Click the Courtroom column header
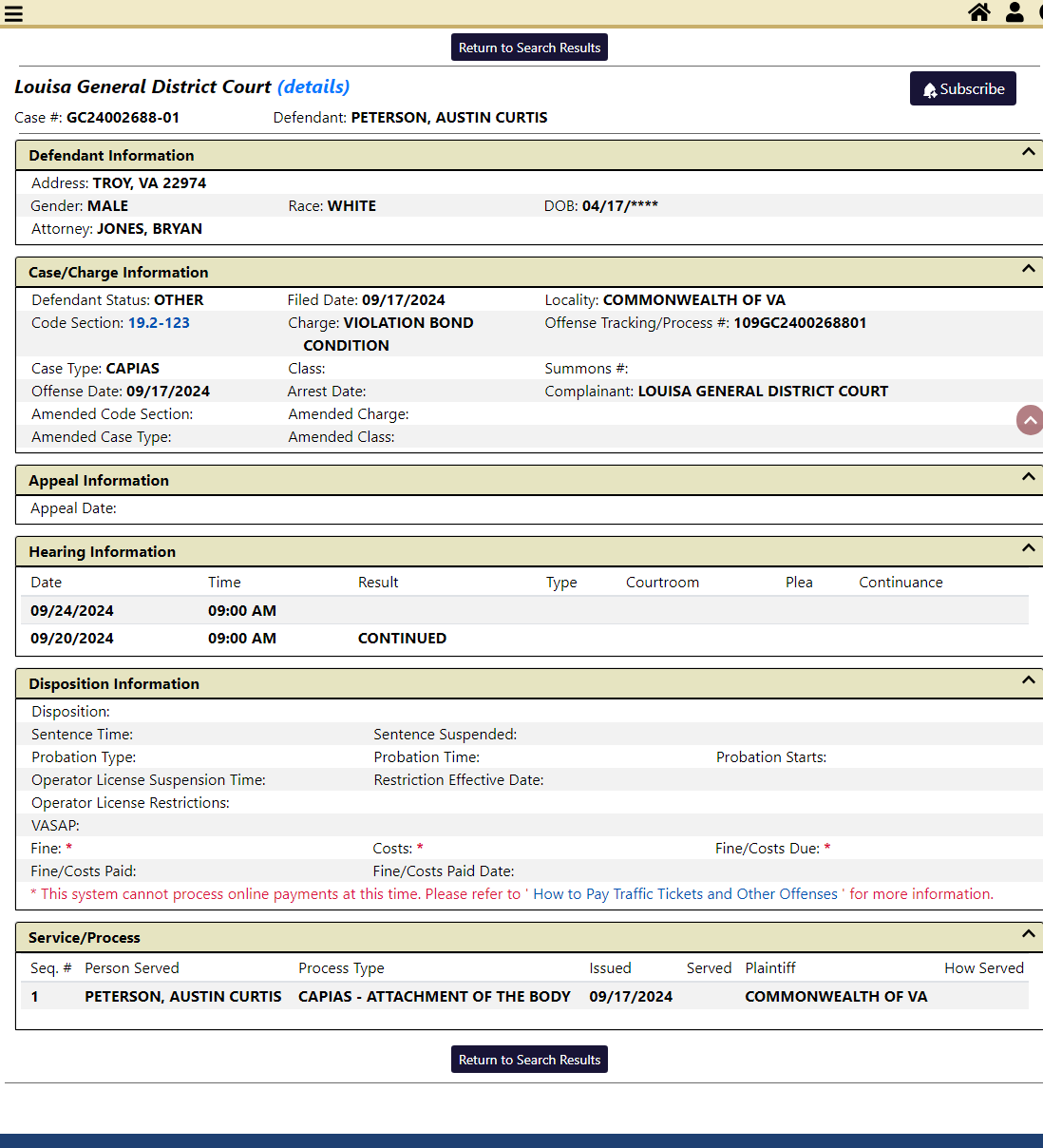 [662, 583]
